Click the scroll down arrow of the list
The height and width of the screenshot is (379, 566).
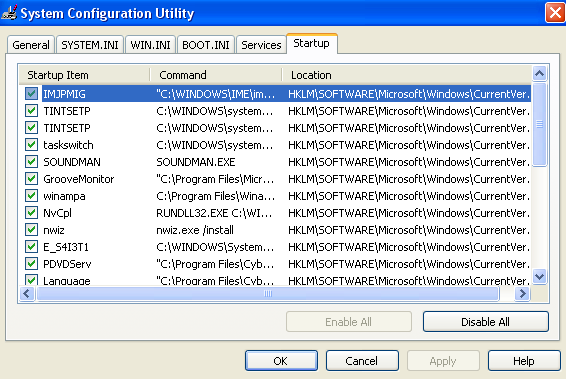tap(540, 277)
